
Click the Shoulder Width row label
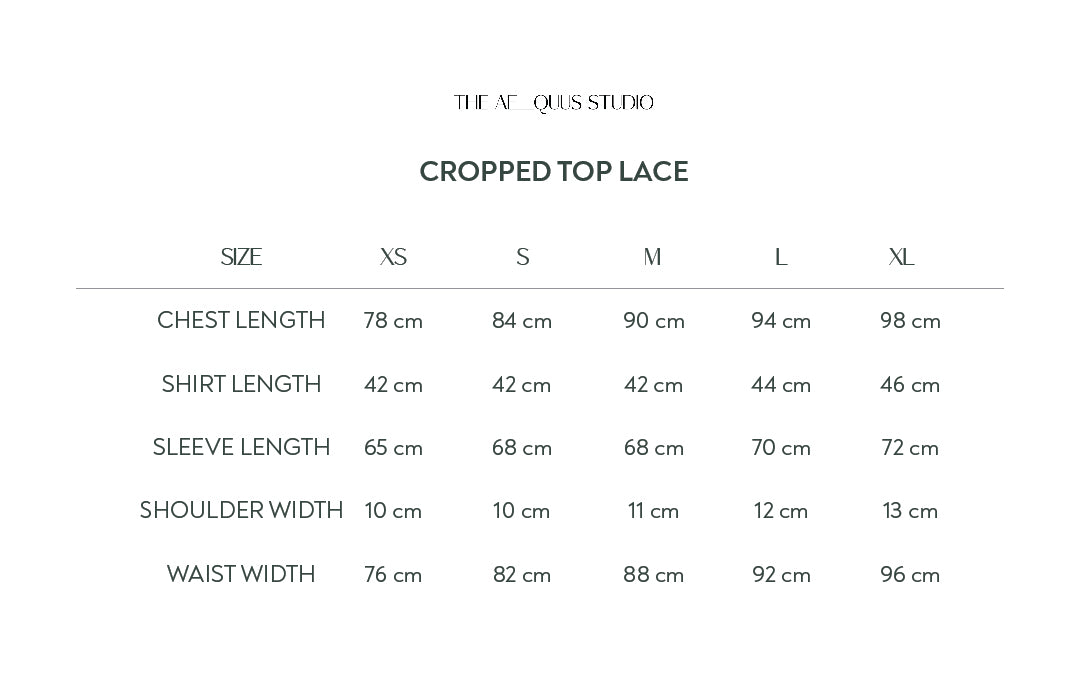(x=241, y=510)
